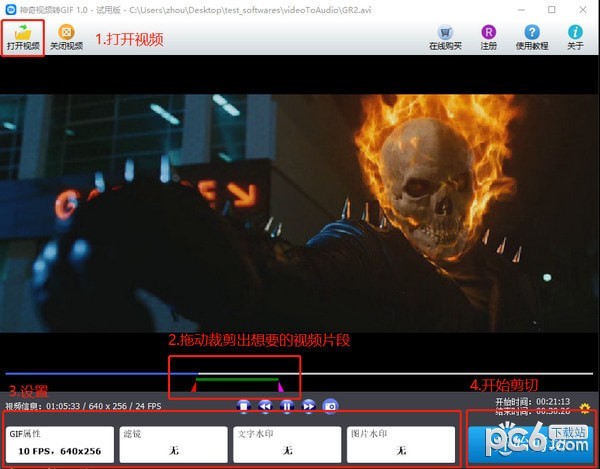Capture a snapshot with the camera icon
This screenshot has height=469, width=600.
pos(331,406)
